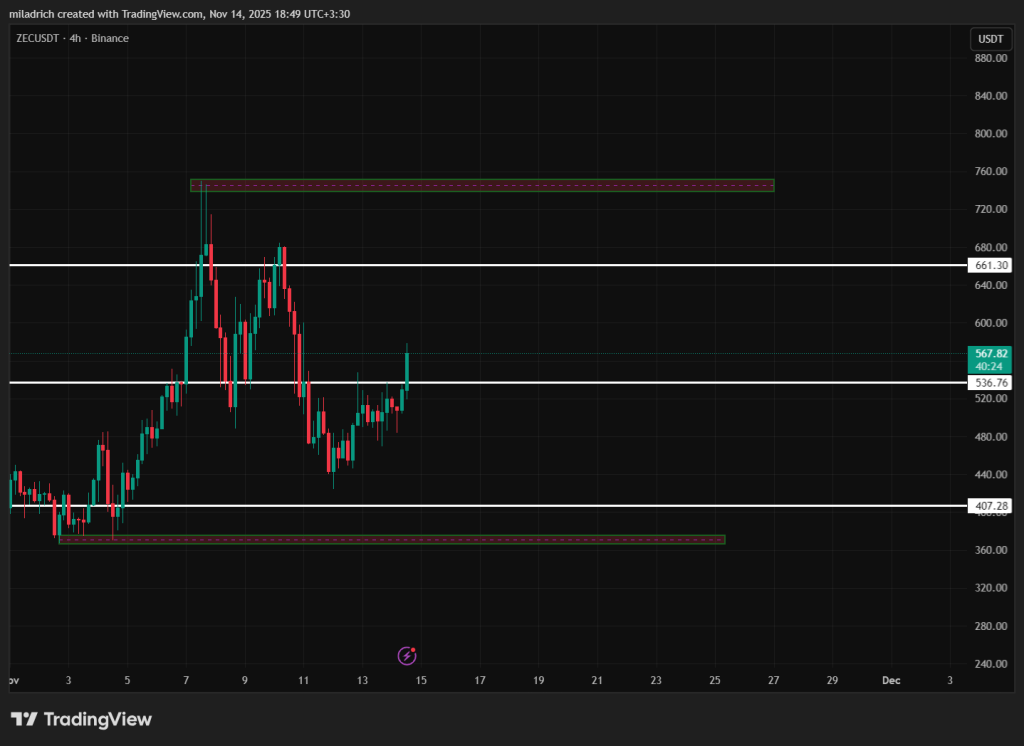Click 880.00 on the price scale
The width and height of the screenshot is (1024, 746).
989,58
